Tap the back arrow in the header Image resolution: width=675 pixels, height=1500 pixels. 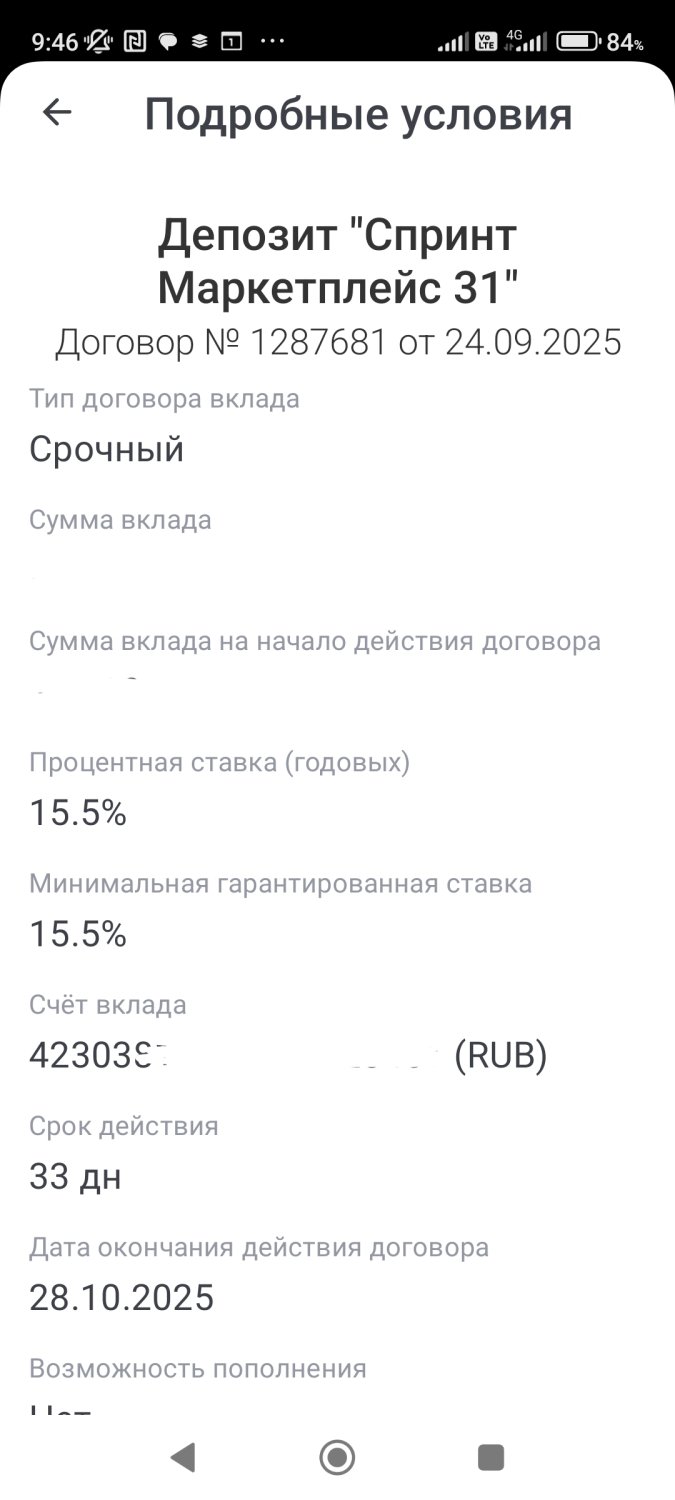click(x=57, y=113)
